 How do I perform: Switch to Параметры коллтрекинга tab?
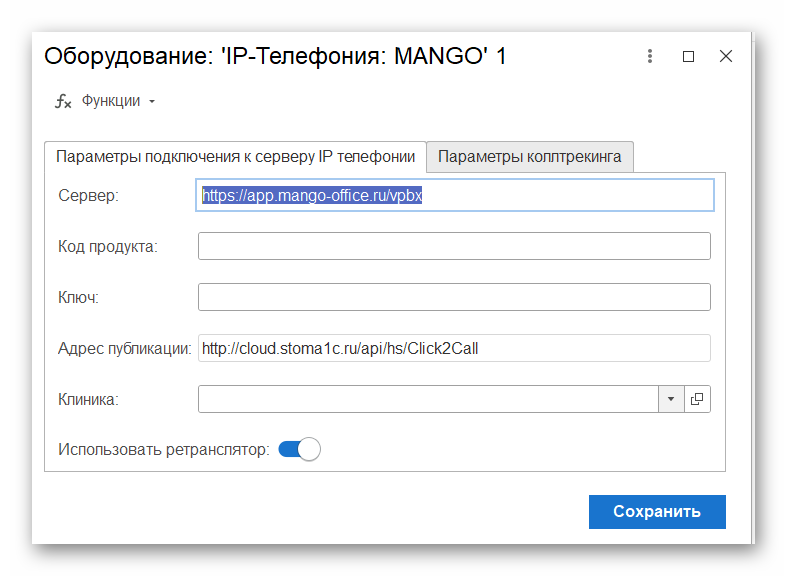530,157
